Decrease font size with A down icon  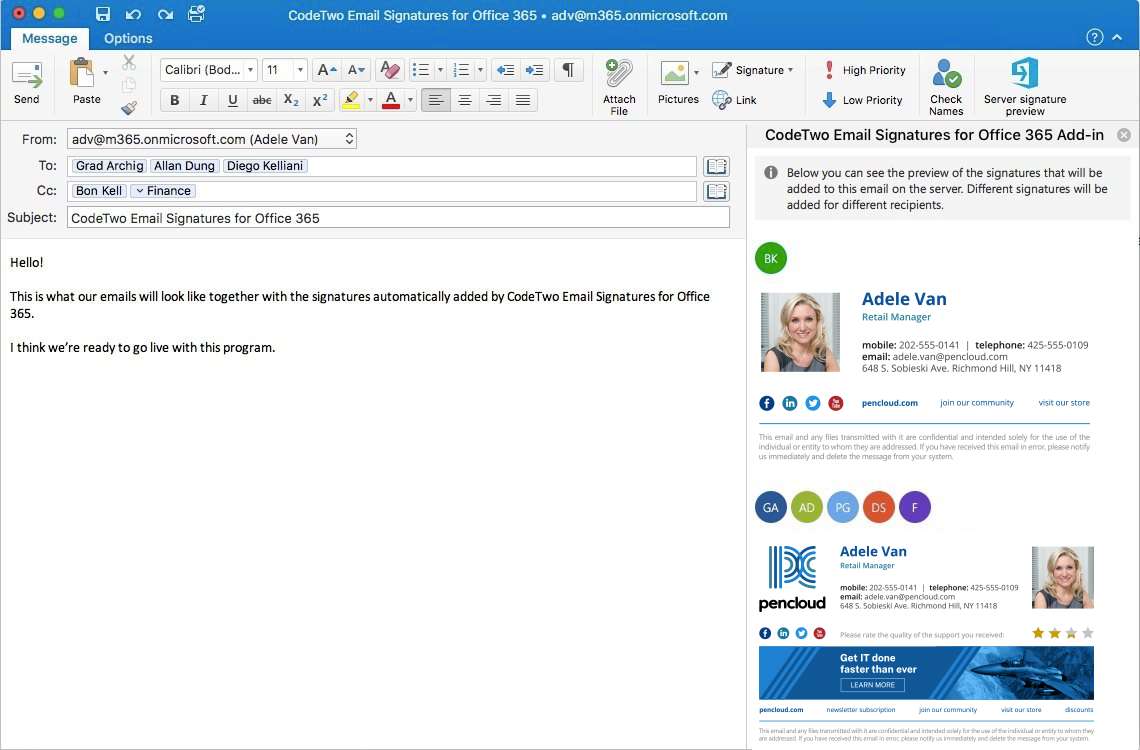(356, 70)
